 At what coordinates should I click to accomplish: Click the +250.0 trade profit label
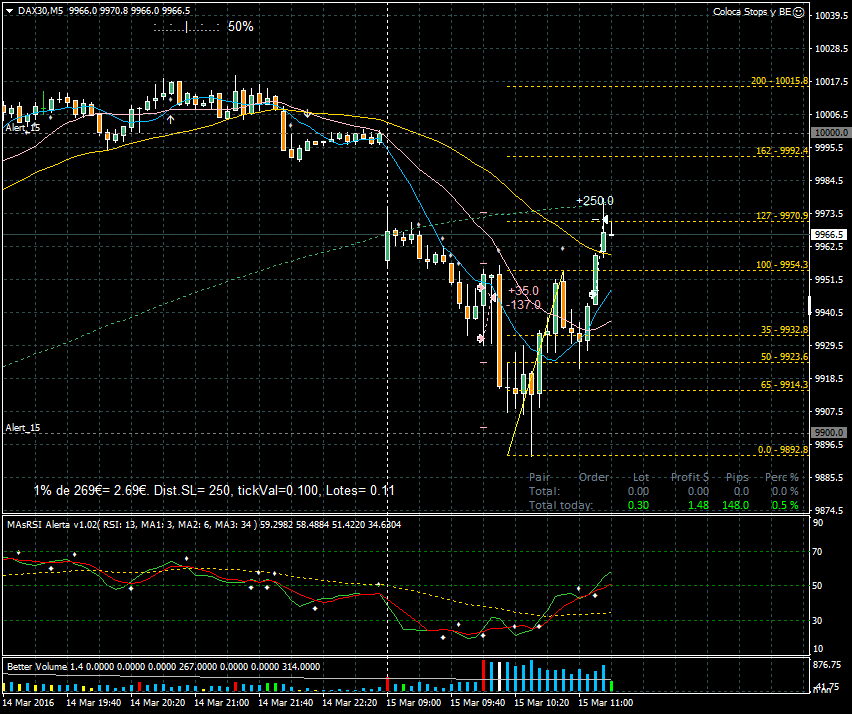pyautogui.click(x=594, y=201)
